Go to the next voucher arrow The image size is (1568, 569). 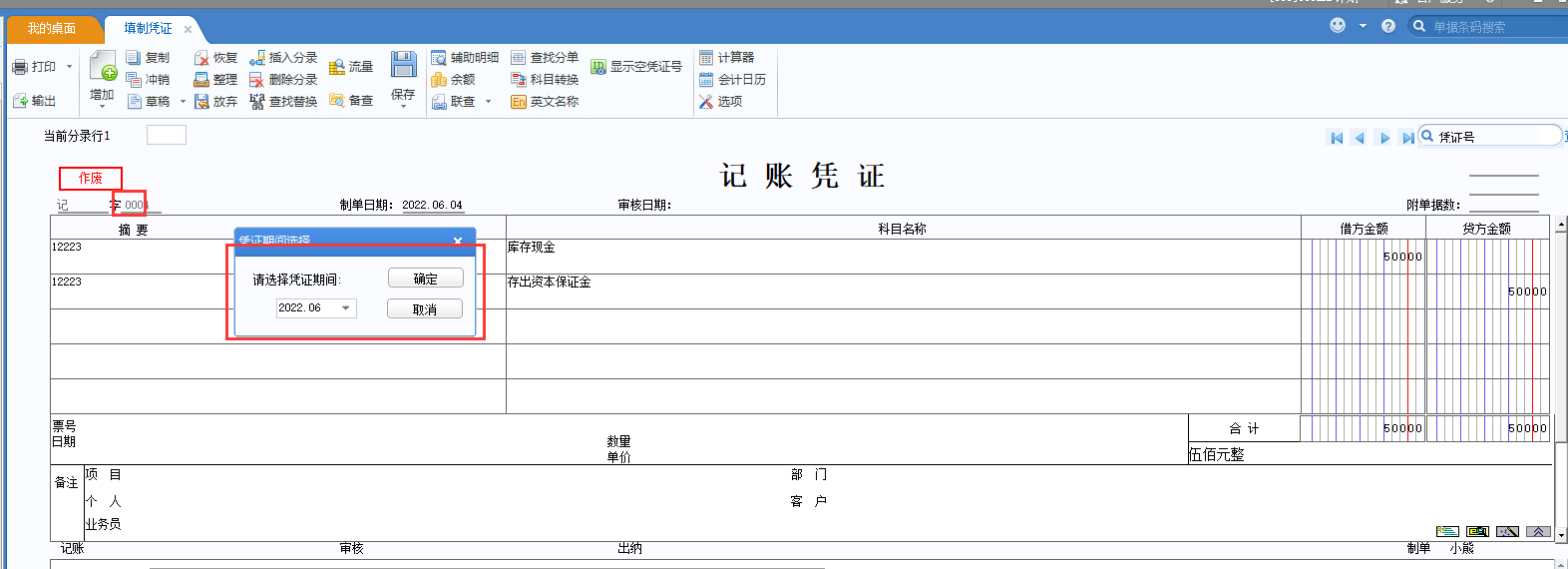1384,138
